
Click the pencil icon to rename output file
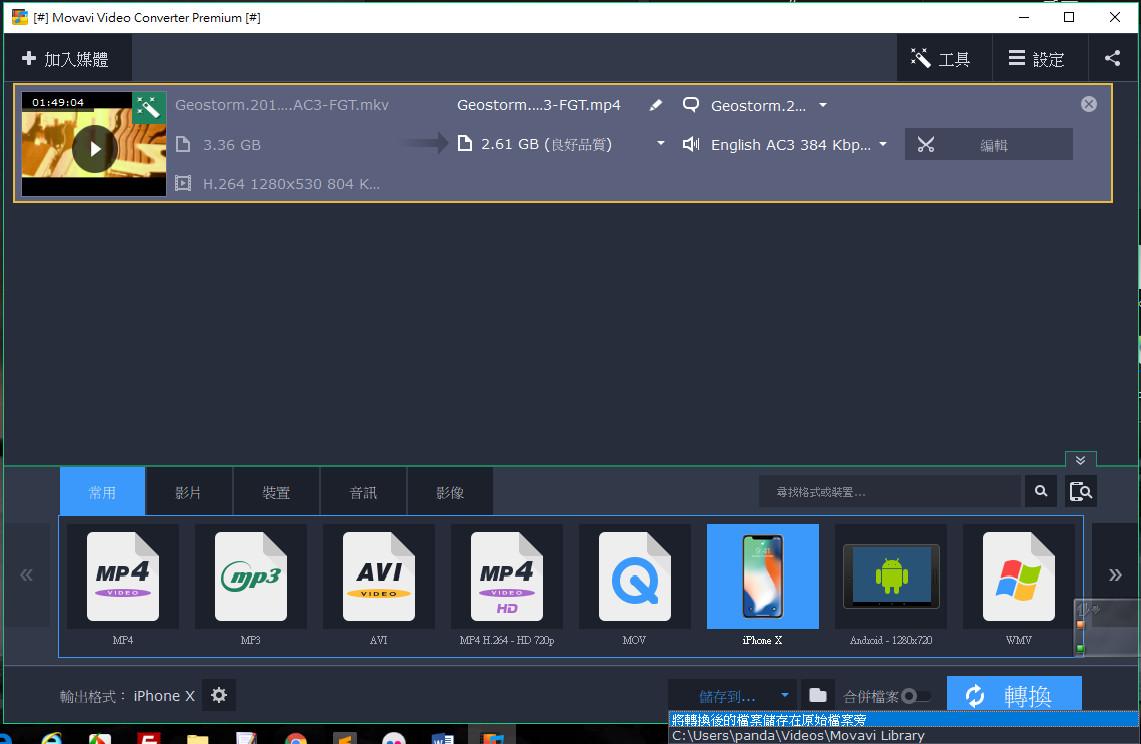tap(656, 105)
